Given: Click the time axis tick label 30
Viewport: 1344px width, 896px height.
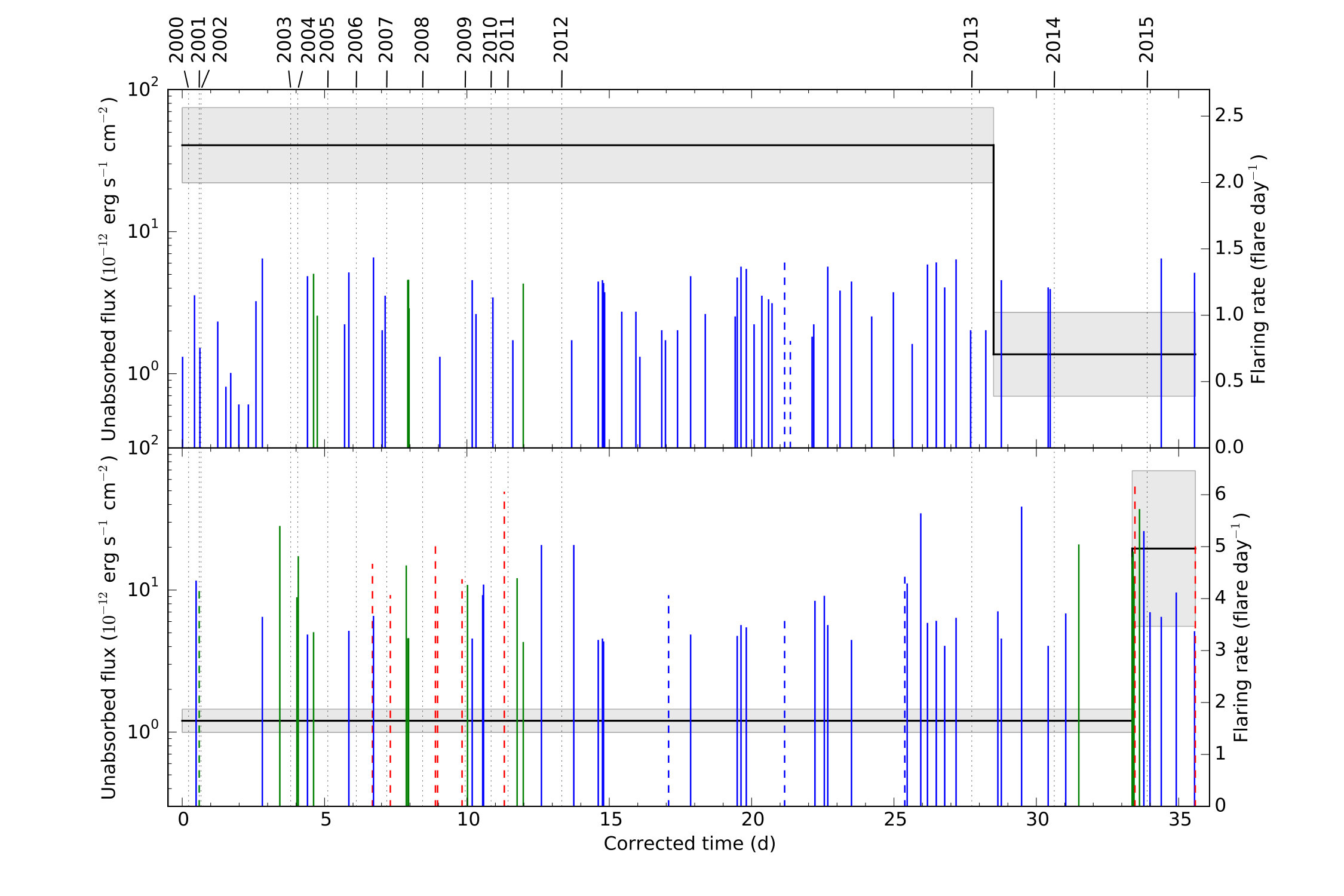Looking at the screenshot, I should coord(1038,820).
